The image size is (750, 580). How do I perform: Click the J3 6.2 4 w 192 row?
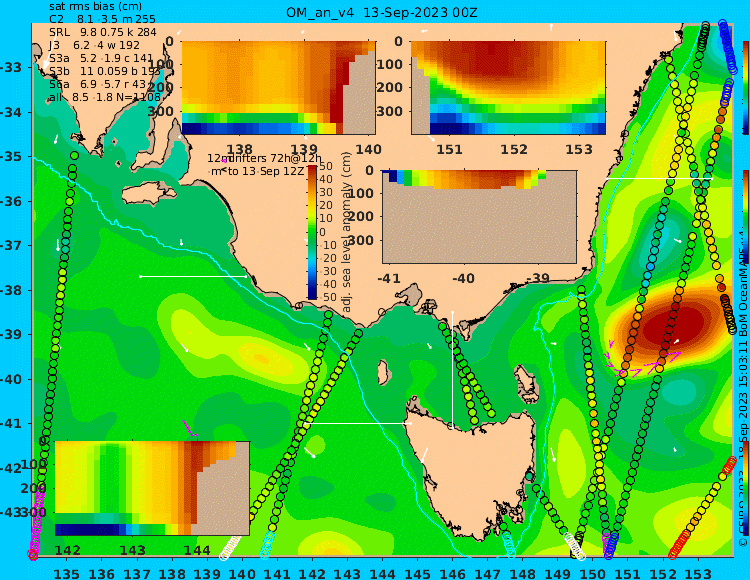pos(94,45)
